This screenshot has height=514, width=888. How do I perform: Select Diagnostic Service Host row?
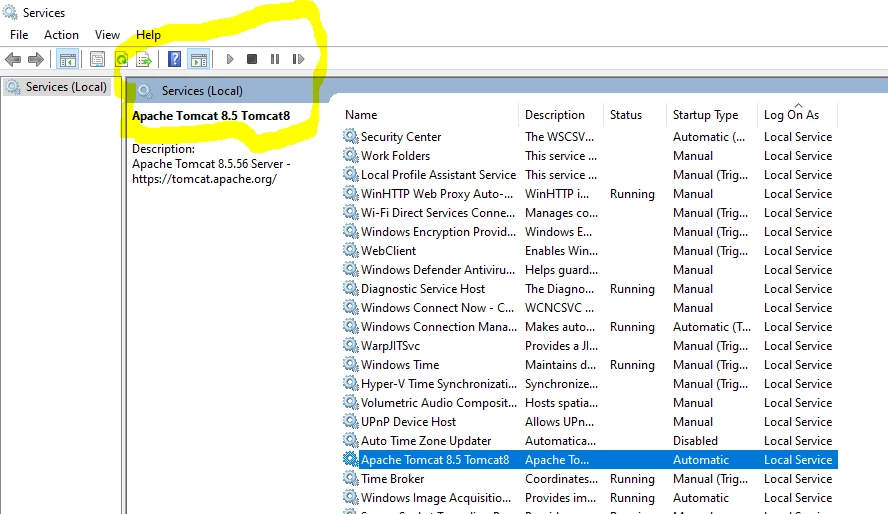coord(590,289)
